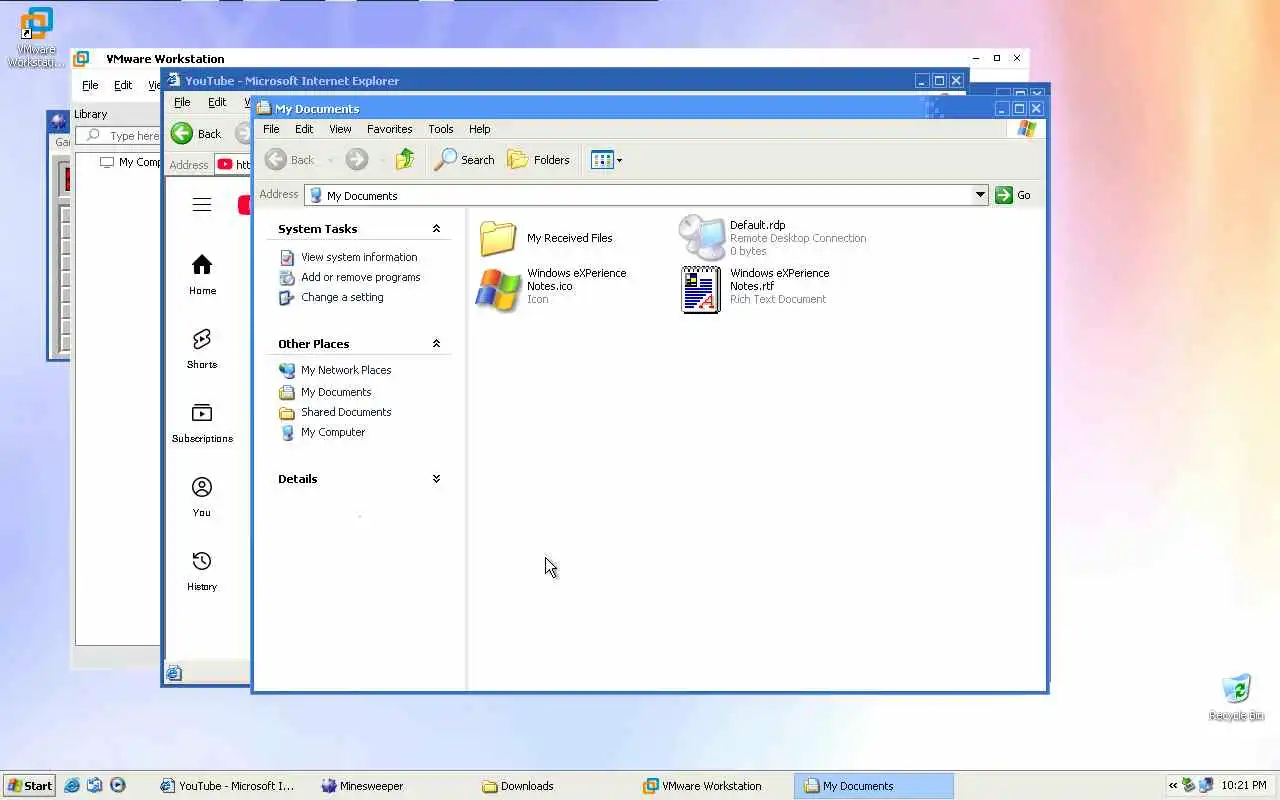The image size is (1280, 800).
Task: Open the Search pane in My Documents
Action: point(464,160)
